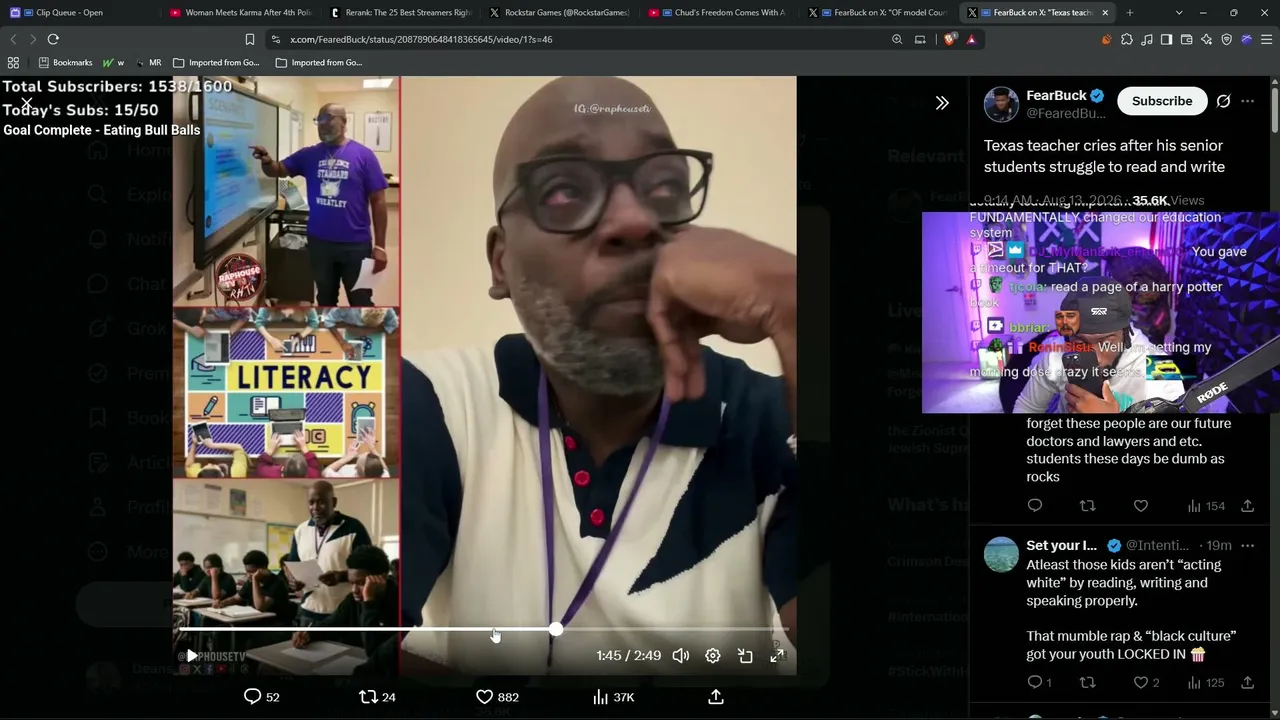The width and height of the screenshot is (1280, 720).
Task: Bookmark this page using the address bar icon
Action: (249, 39)
